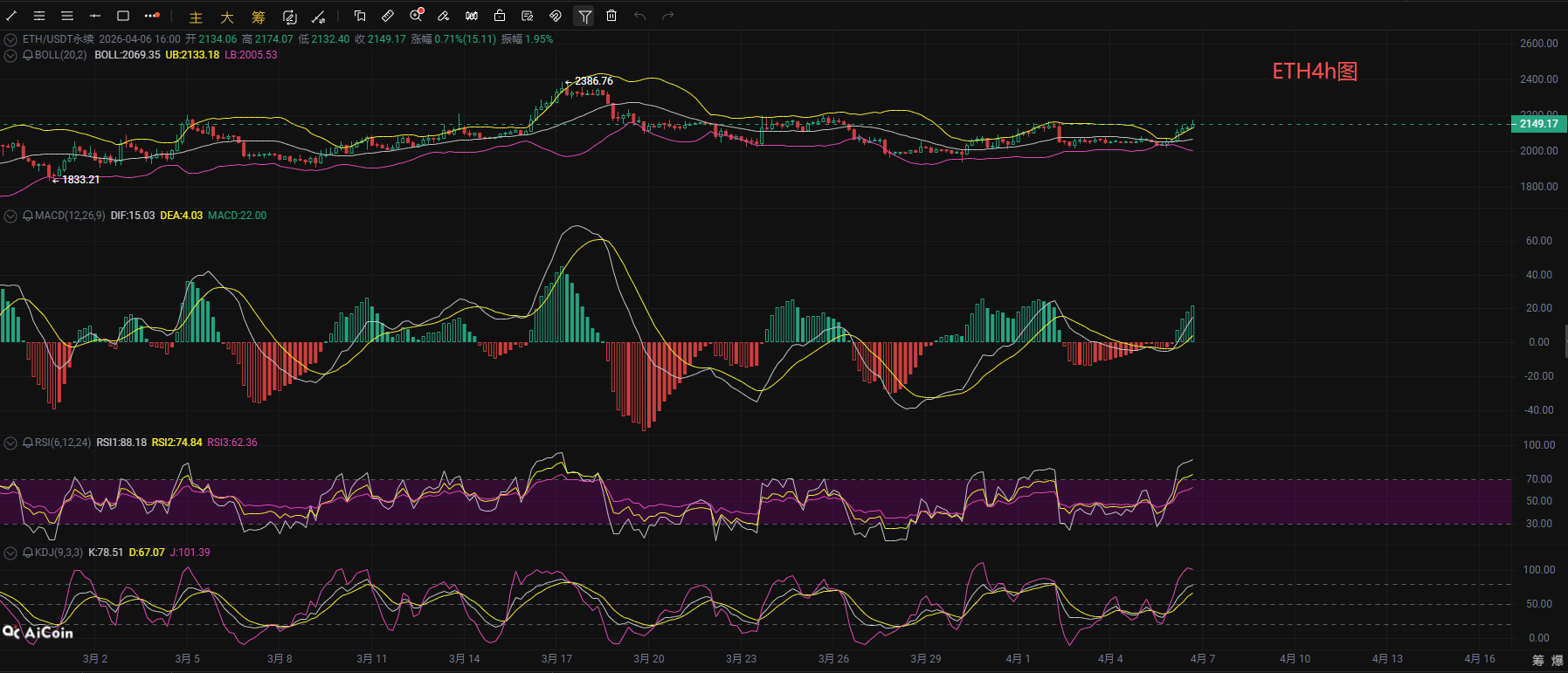This screenshot has height=673, width=1568.
Task: Click the redo arrow icon
Action: point(668,16)
